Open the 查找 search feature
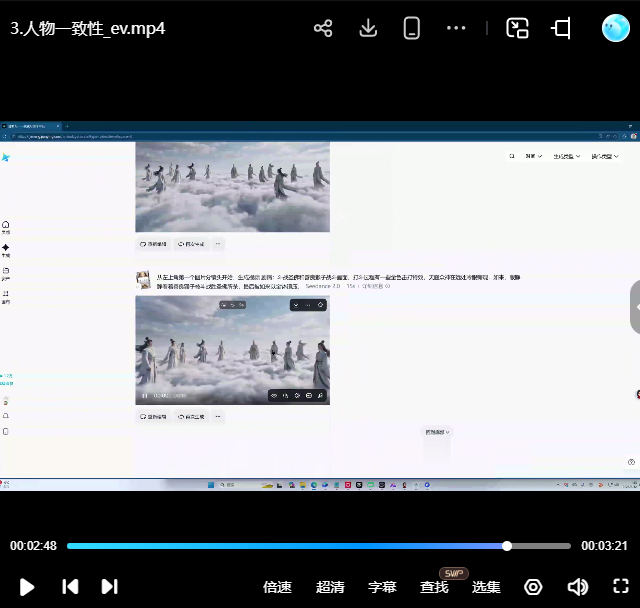This screenshot has height=608, width=640. (x=434, y=587)
